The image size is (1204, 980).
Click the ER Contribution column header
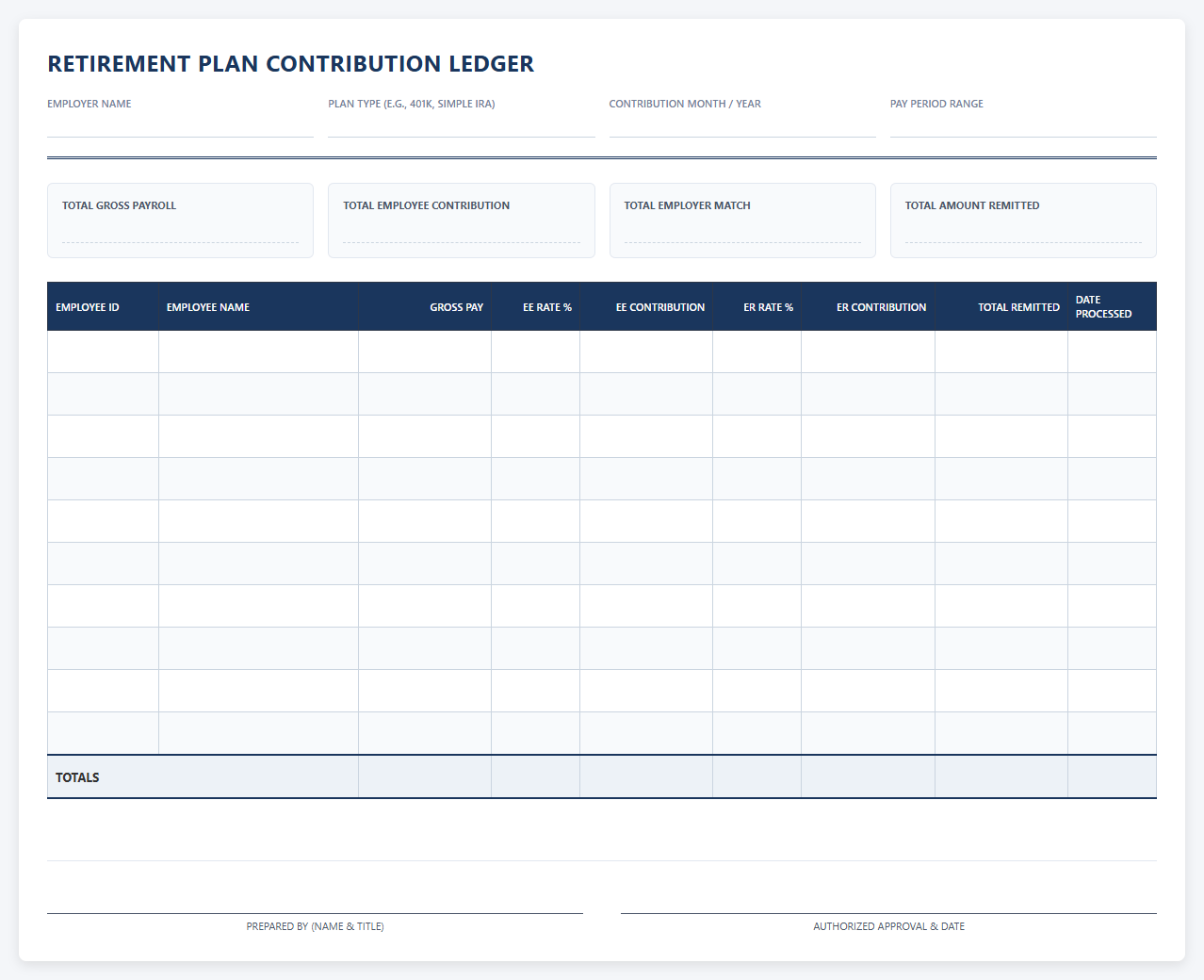coord(869,307)
